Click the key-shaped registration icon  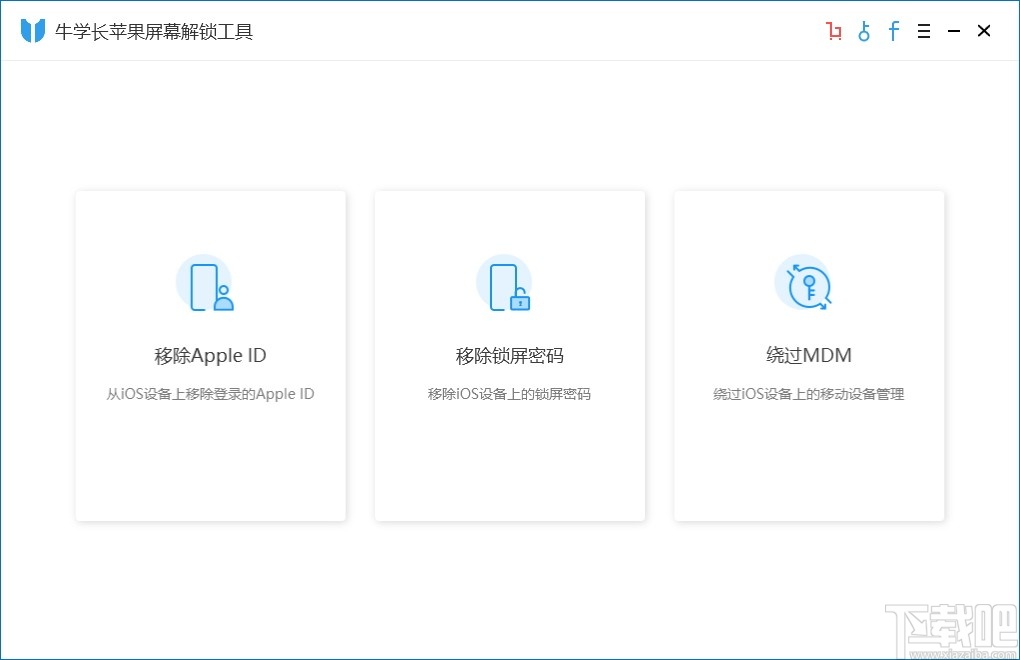click(x=863, y=31)
